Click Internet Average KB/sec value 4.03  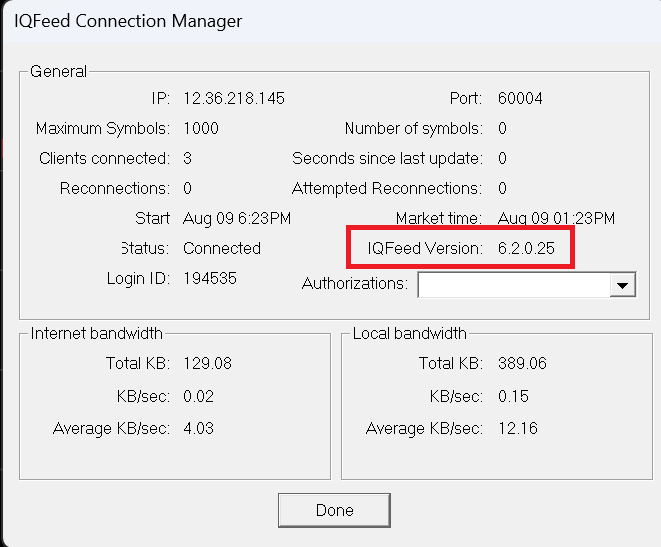tap(198, 429)
